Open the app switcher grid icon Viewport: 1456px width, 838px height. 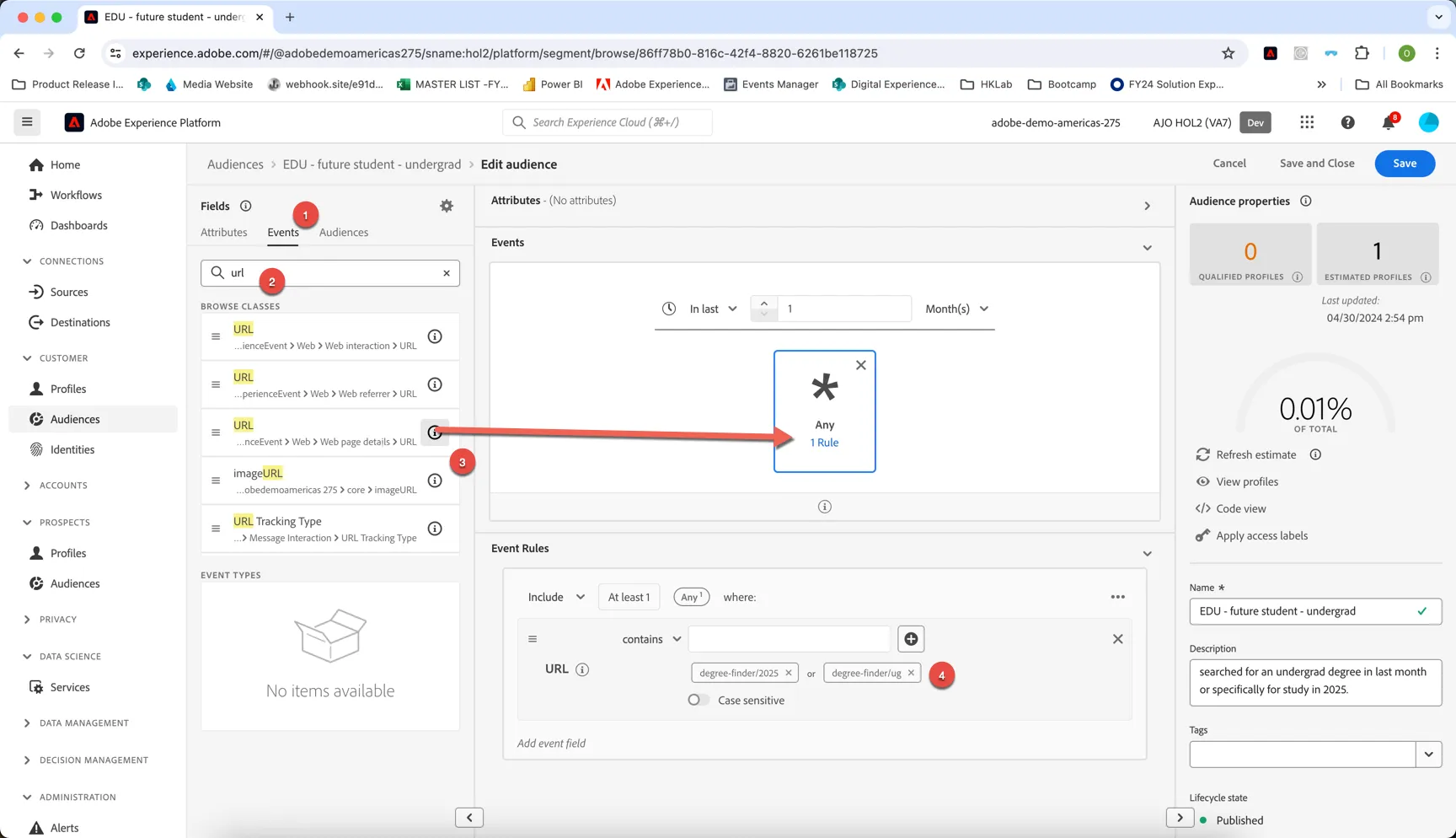click(1307, 122)
